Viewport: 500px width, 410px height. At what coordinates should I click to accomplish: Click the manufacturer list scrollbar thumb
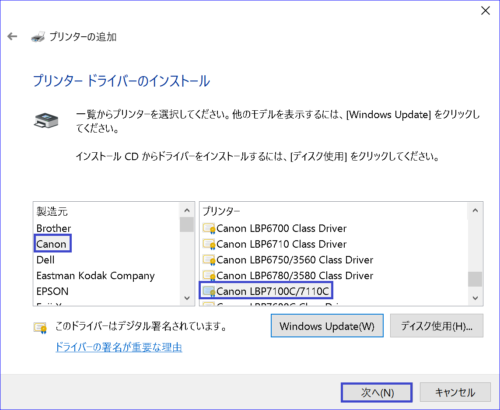point(187,224)
